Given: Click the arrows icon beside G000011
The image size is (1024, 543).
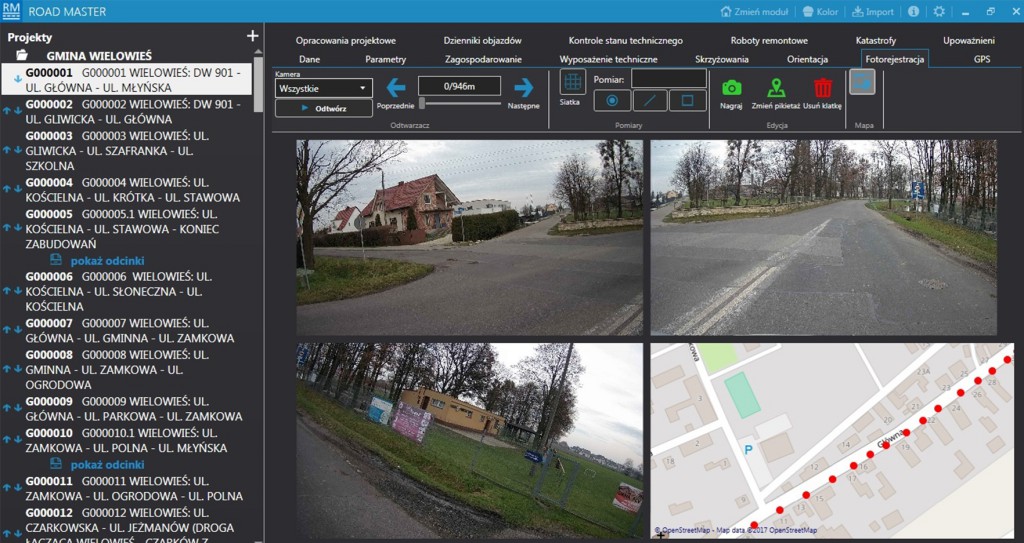Looking at the screenshot, I should 12,487.
